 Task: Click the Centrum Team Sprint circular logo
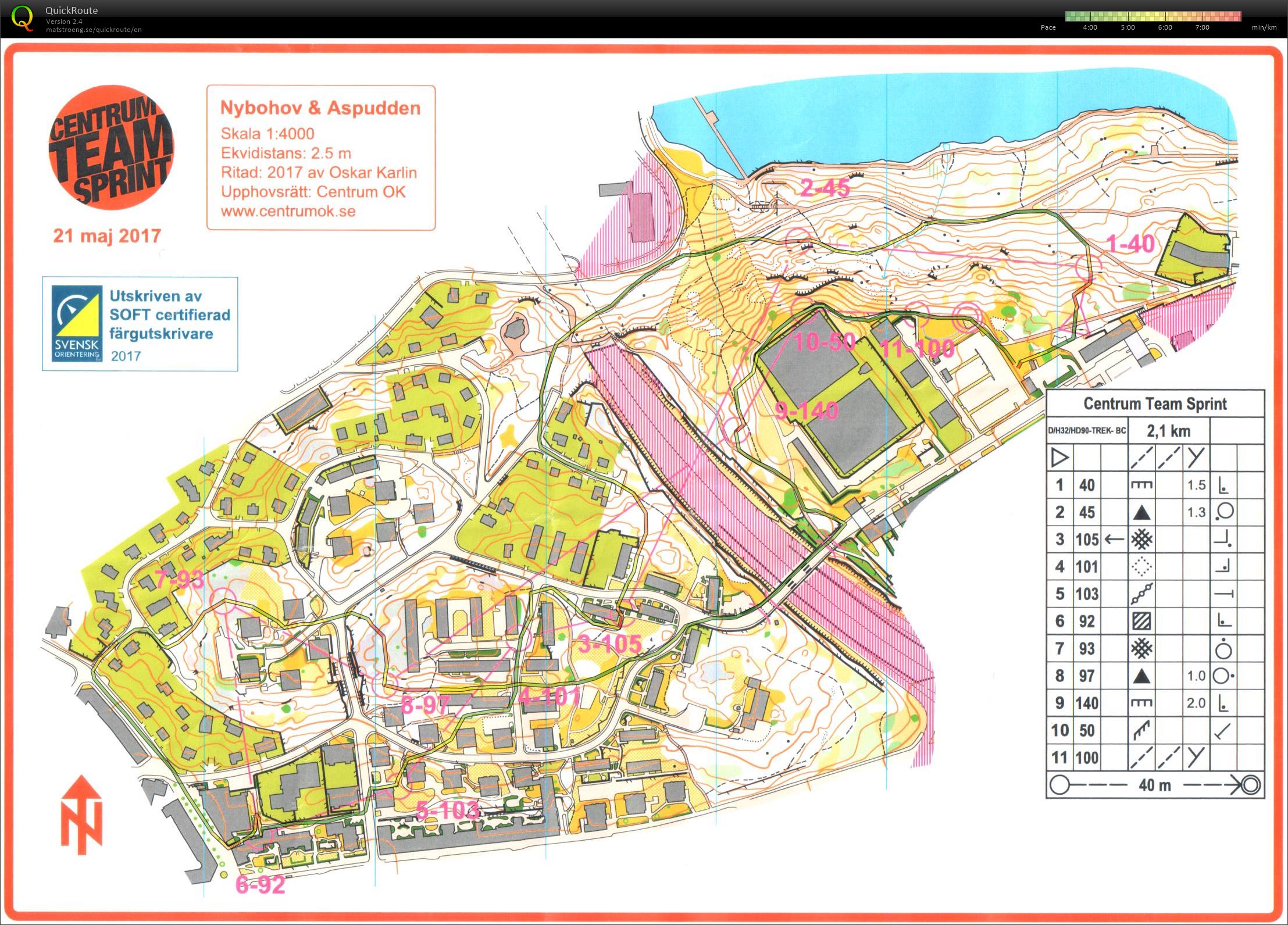pyautogui.click(x=108, y=147)
